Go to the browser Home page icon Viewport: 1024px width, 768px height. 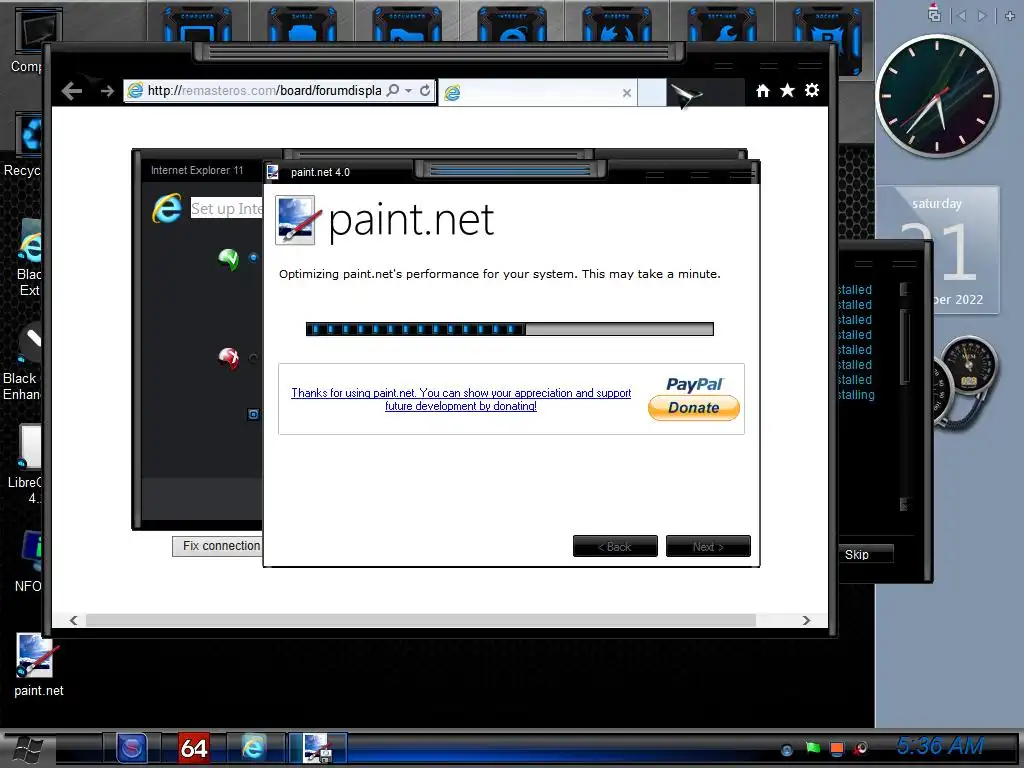(763, 91)
